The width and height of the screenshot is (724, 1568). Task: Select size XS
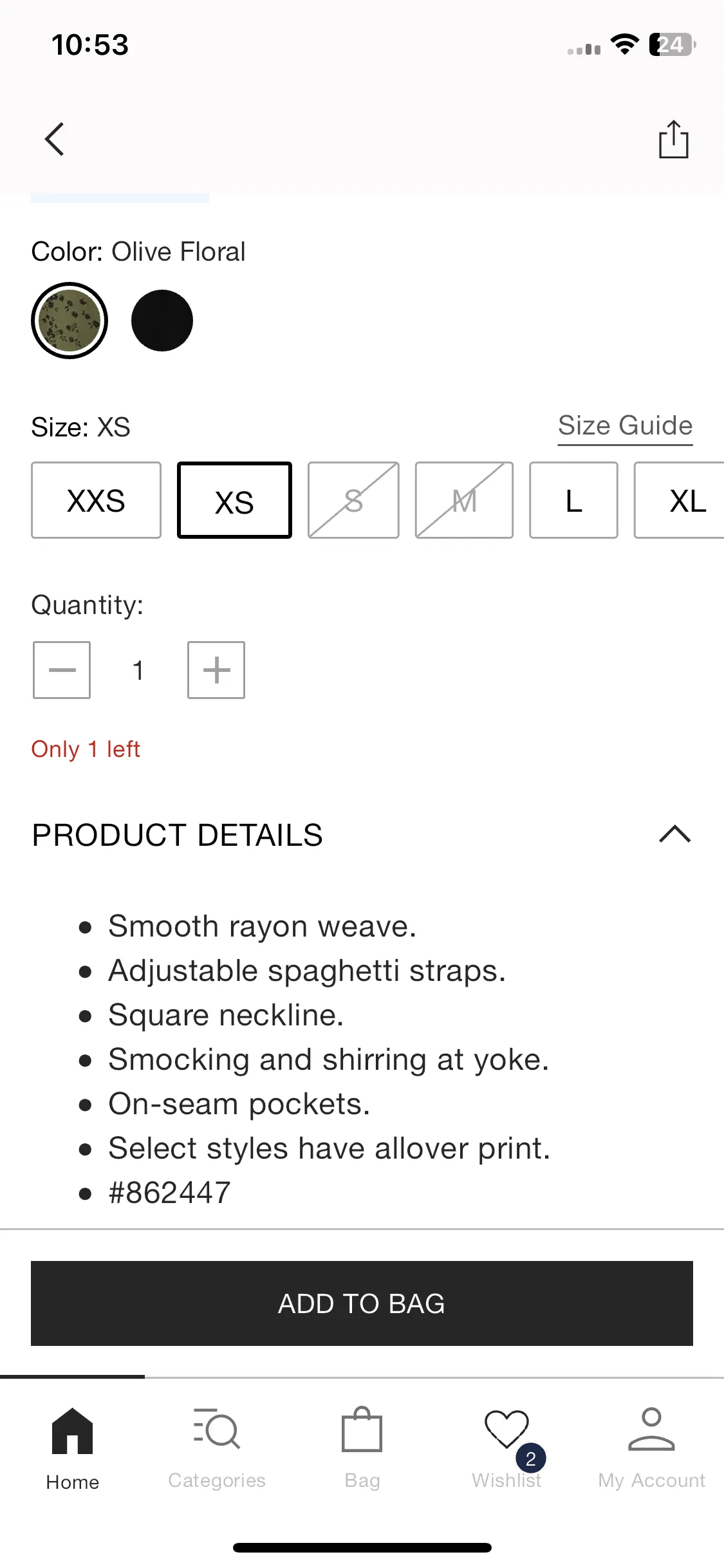coord(234,500)
